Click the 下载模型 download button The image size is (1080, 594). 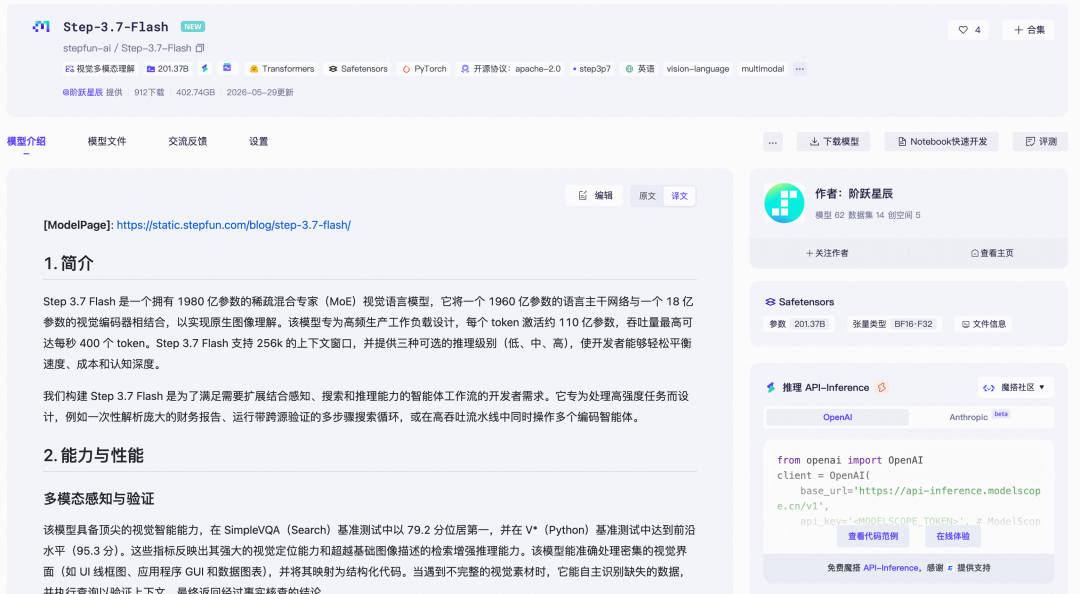[x=833, y=141]
